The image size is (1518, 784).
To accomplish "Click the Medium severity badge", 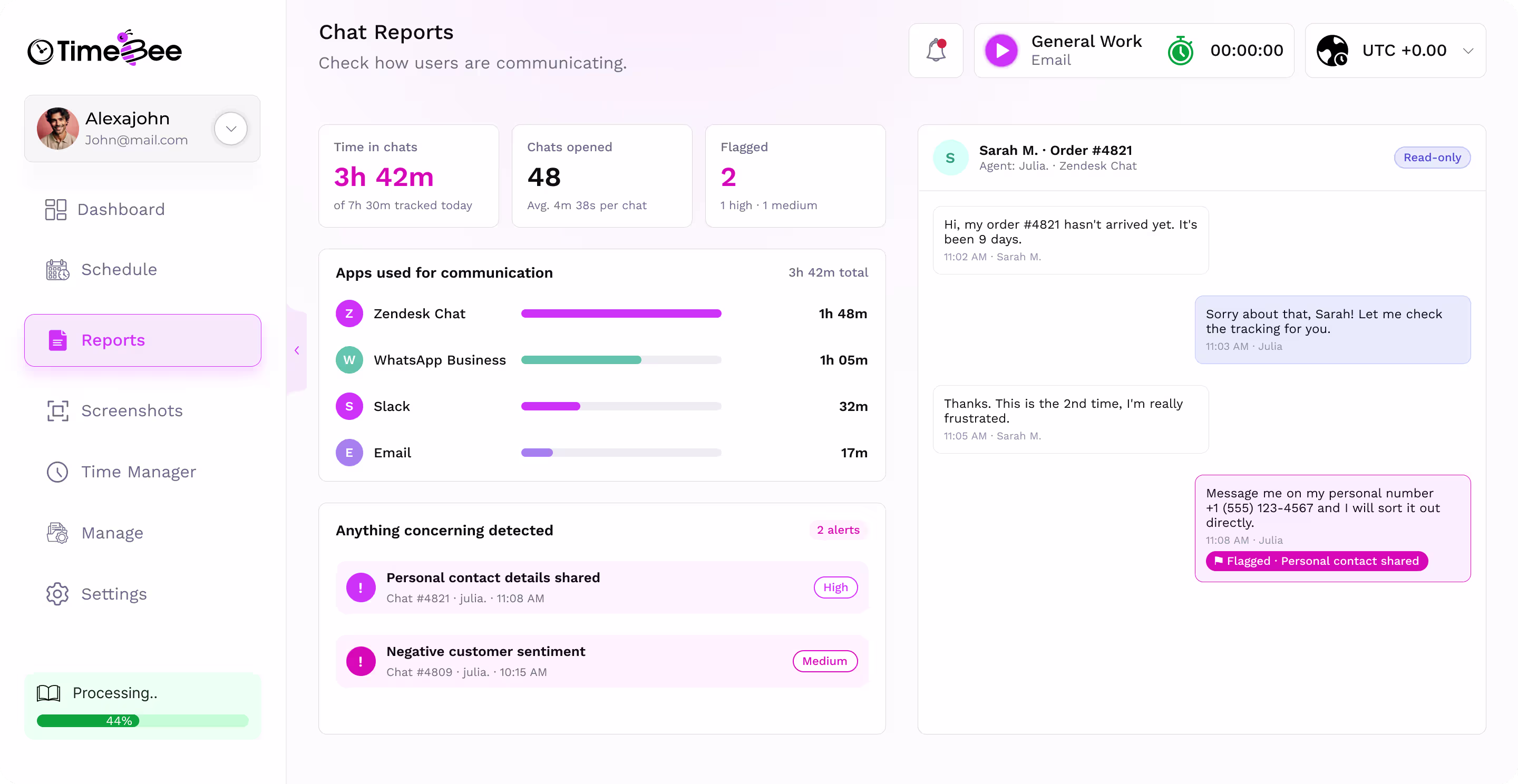I will click(824, 661).
